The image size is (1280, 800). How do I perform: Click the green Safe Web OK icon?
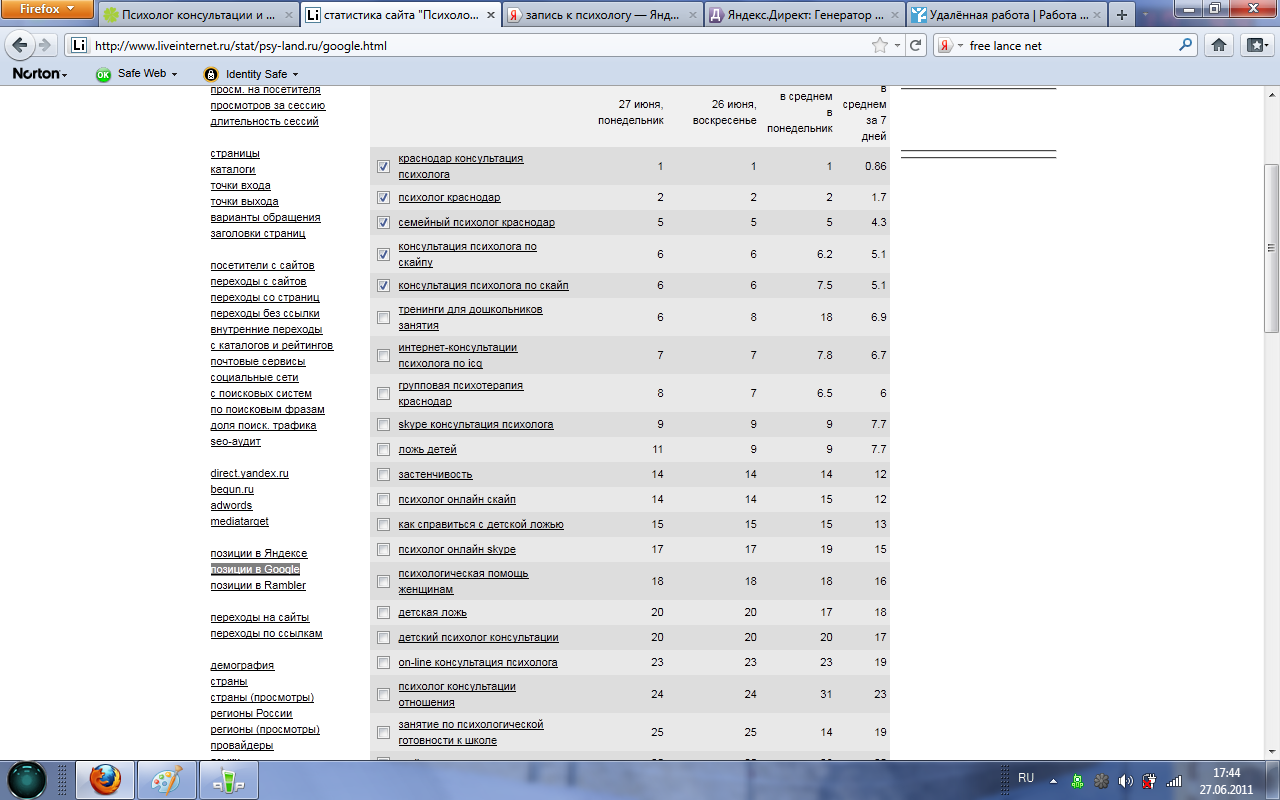tap(103, 74)
